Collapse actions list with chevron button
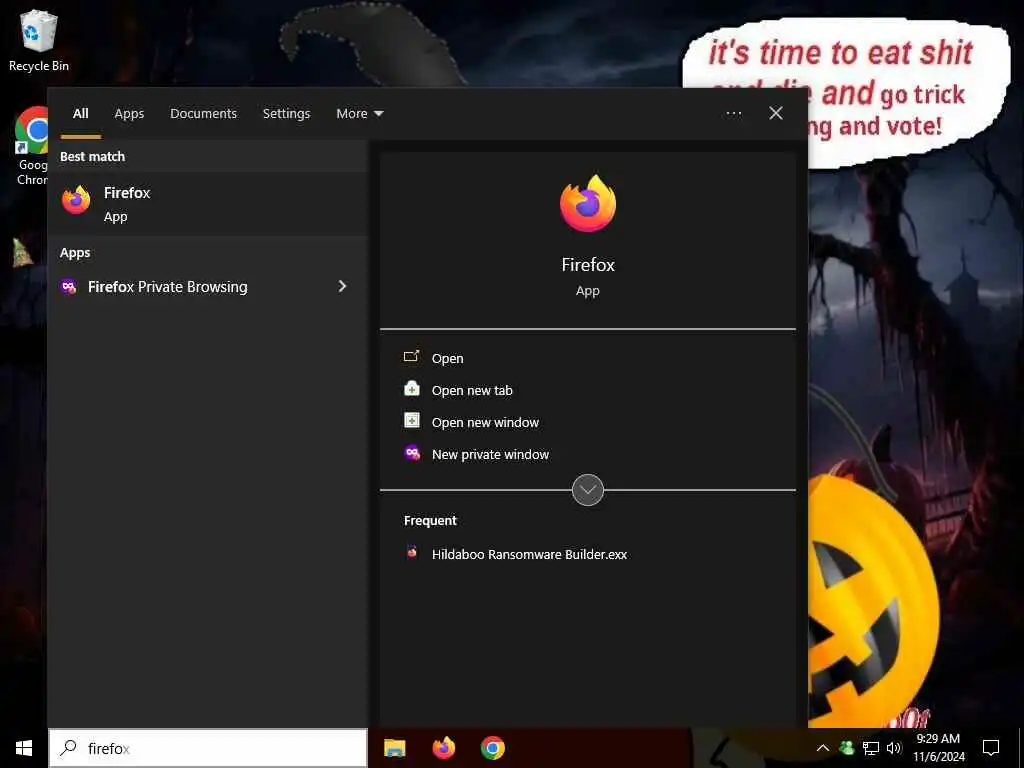 tap(588, 490)
